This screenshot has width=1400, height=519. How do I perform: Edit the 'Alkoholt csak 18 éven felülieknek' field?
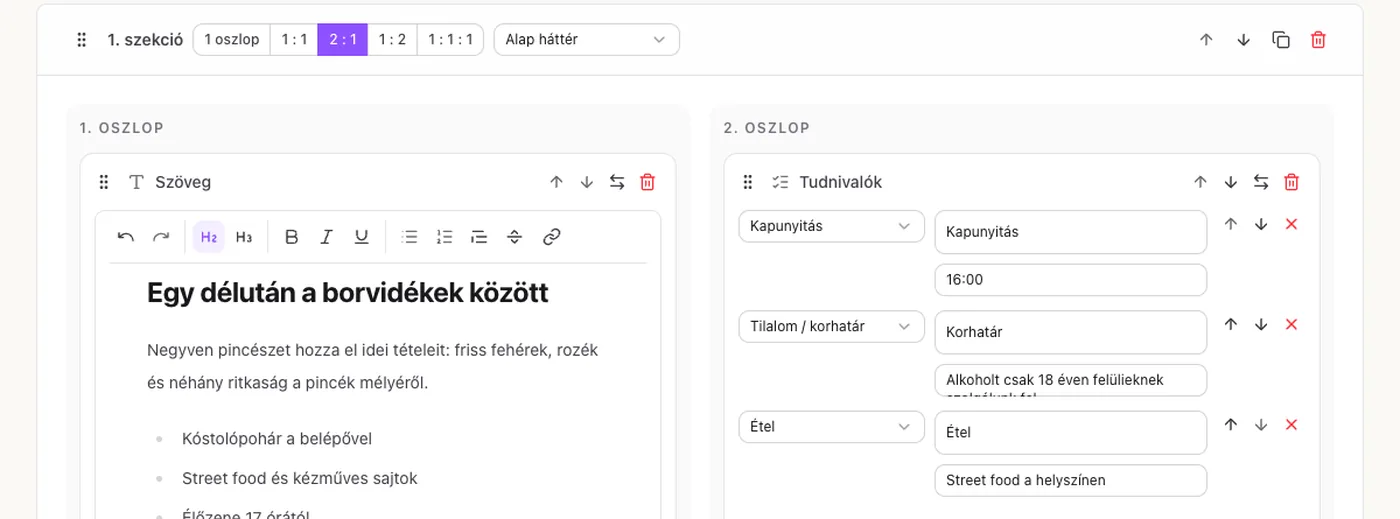1071,380
